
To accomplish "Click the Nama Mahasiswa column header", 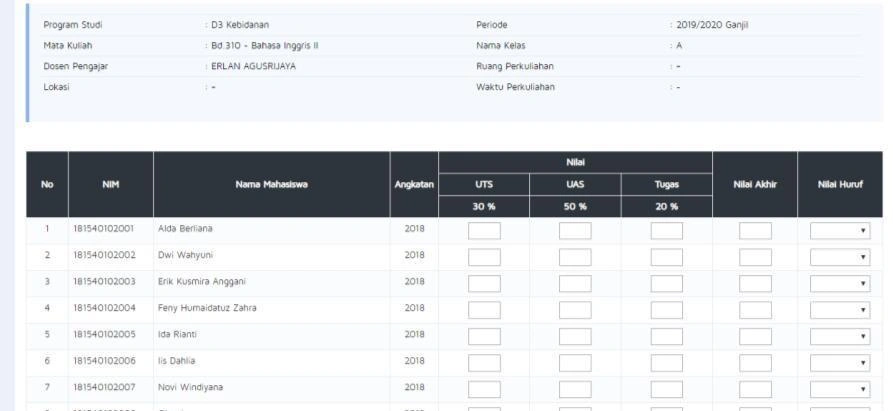I will [x=272, y=184].
